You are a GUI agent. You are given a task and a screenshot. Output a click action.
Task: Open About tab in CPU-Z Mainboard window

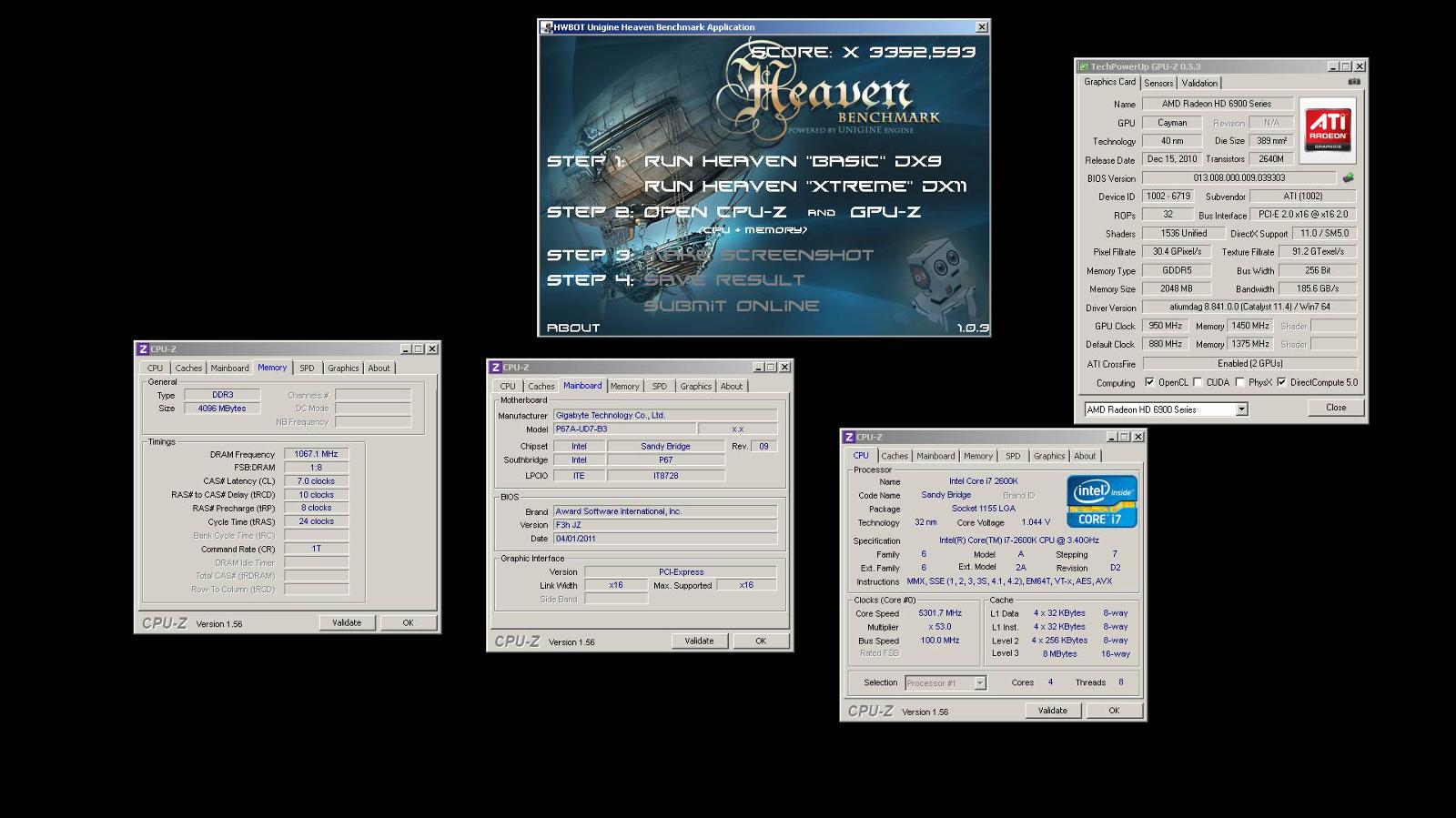coord(732,387)
